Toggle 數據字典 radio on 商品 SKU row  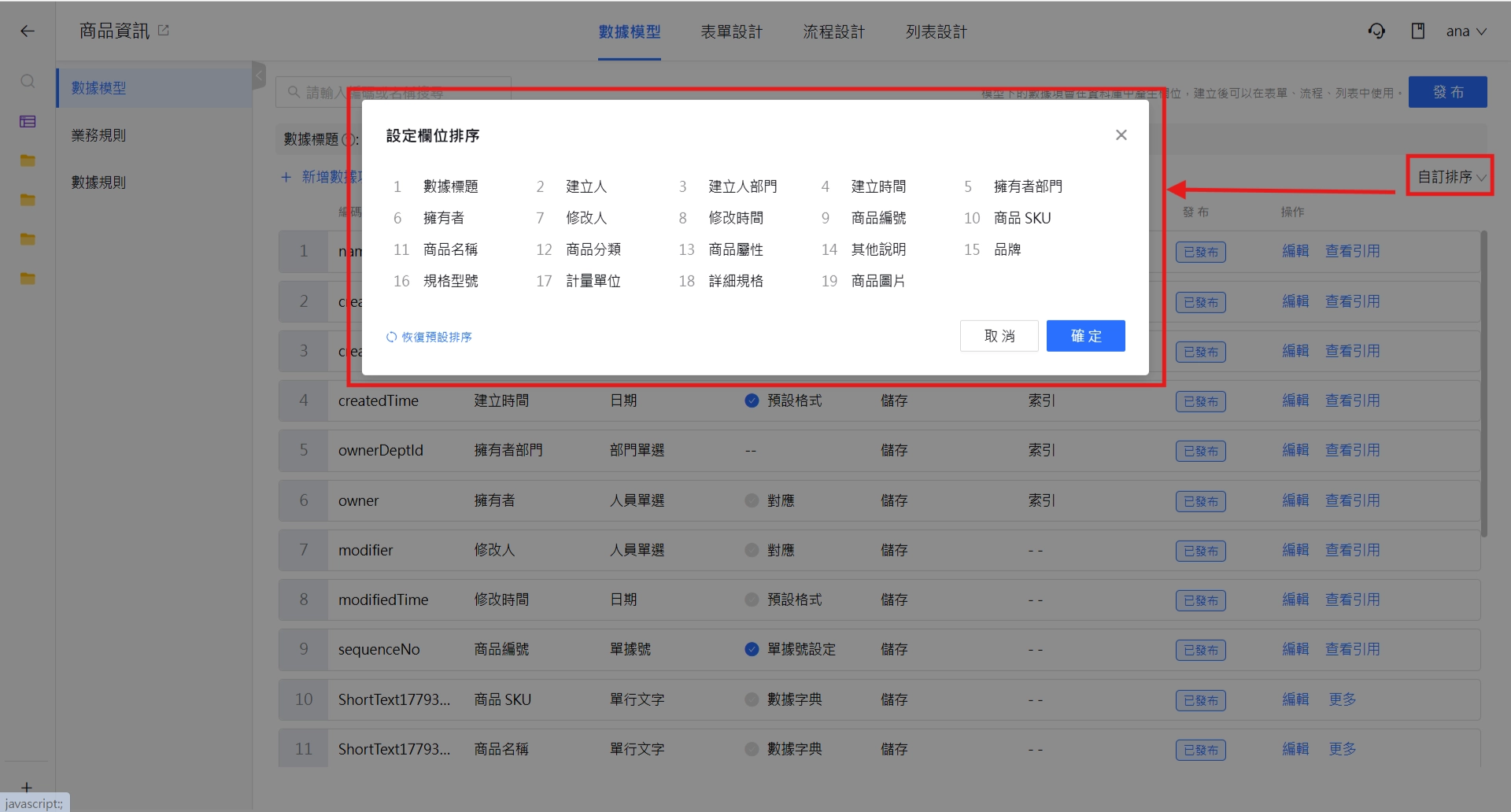[752, 699]
